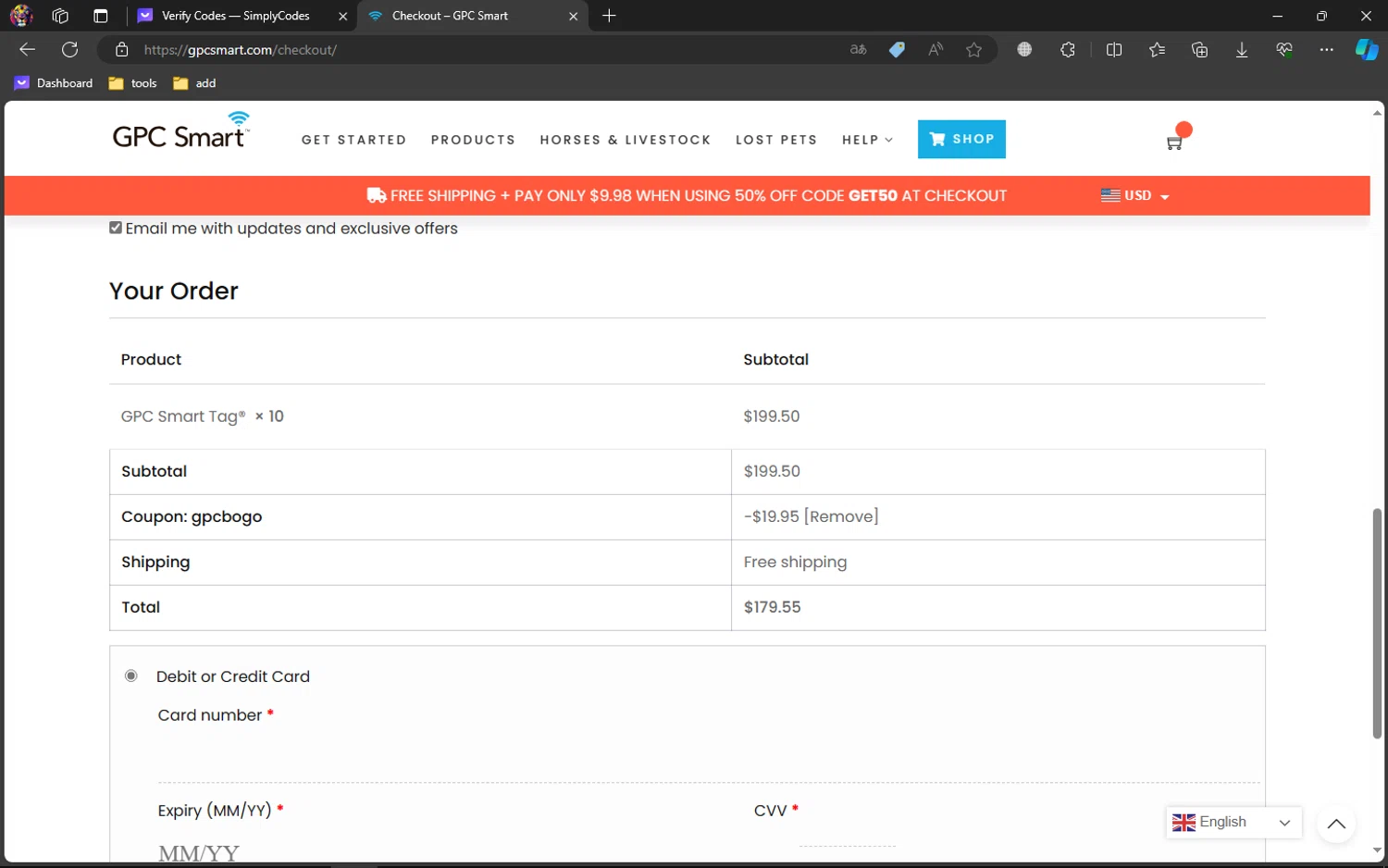
Task: Open the add bookmark folder
Action: point(194,83)
